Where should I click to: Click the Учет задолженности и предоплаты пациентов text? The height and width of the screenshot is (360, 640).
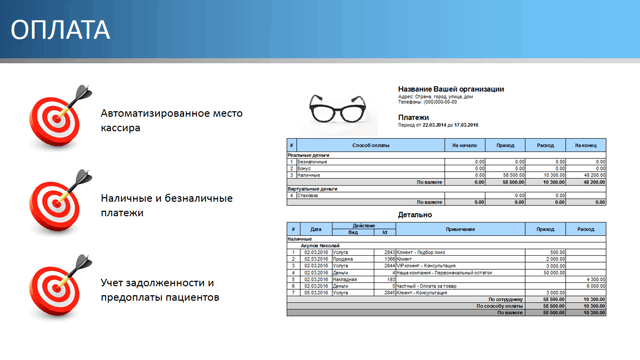tap(160, 290)
